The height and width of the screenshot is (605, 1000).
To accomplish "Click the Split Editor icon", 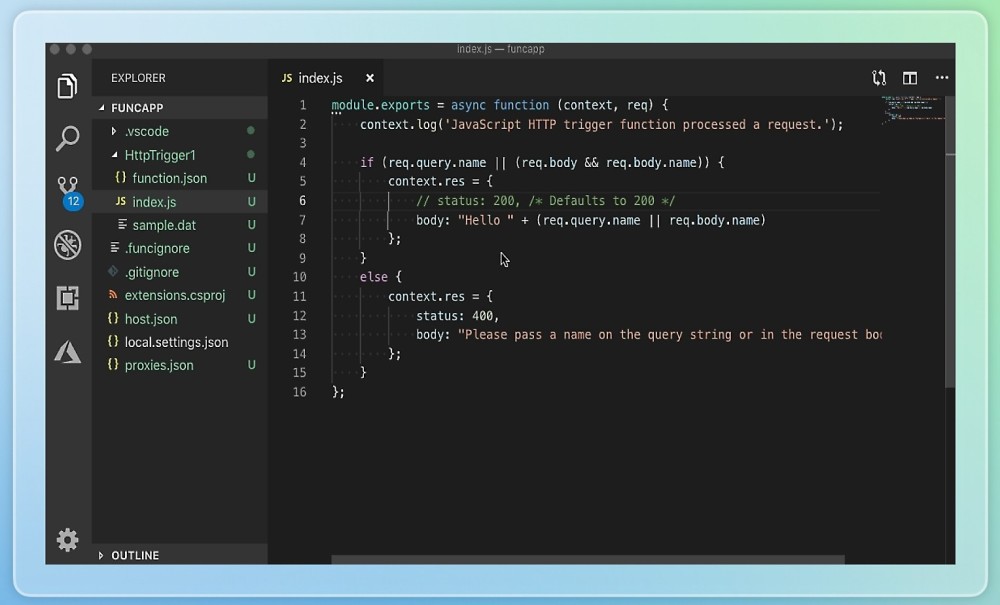I will tap(910, 78).
